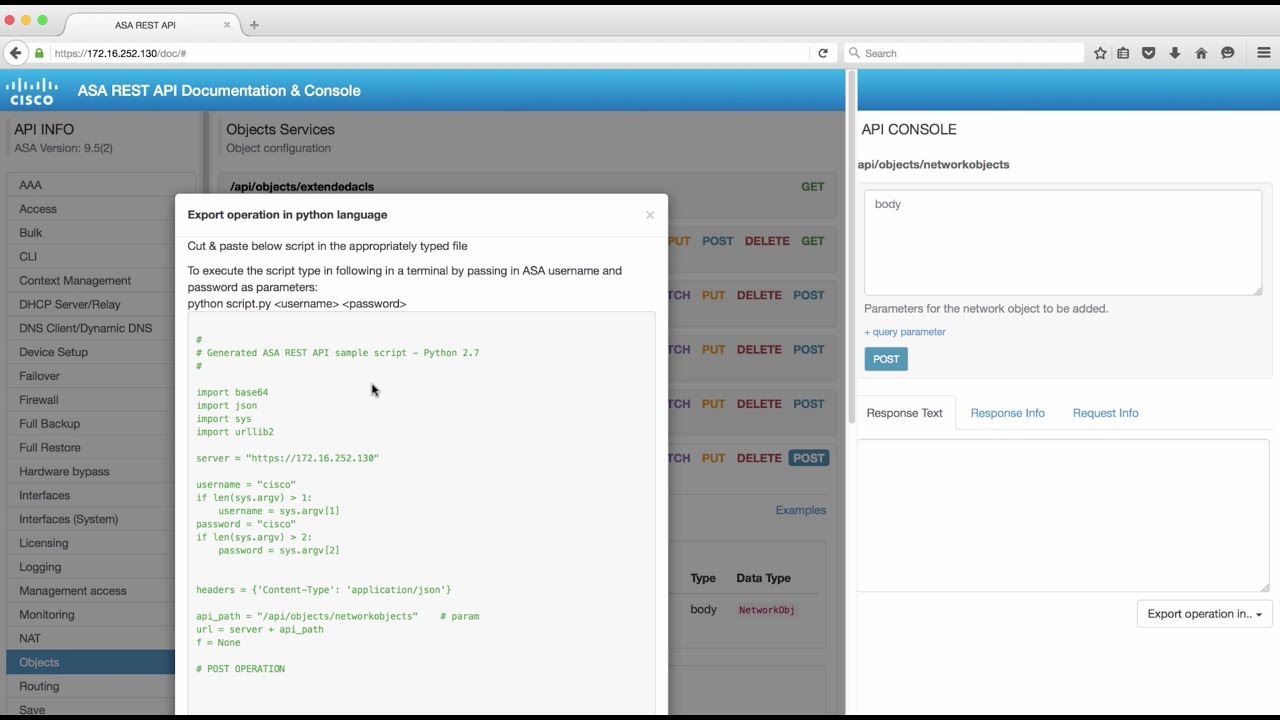1280x720 pixels.
Task: Open the browser hamburger menu
Action: 1263,53
